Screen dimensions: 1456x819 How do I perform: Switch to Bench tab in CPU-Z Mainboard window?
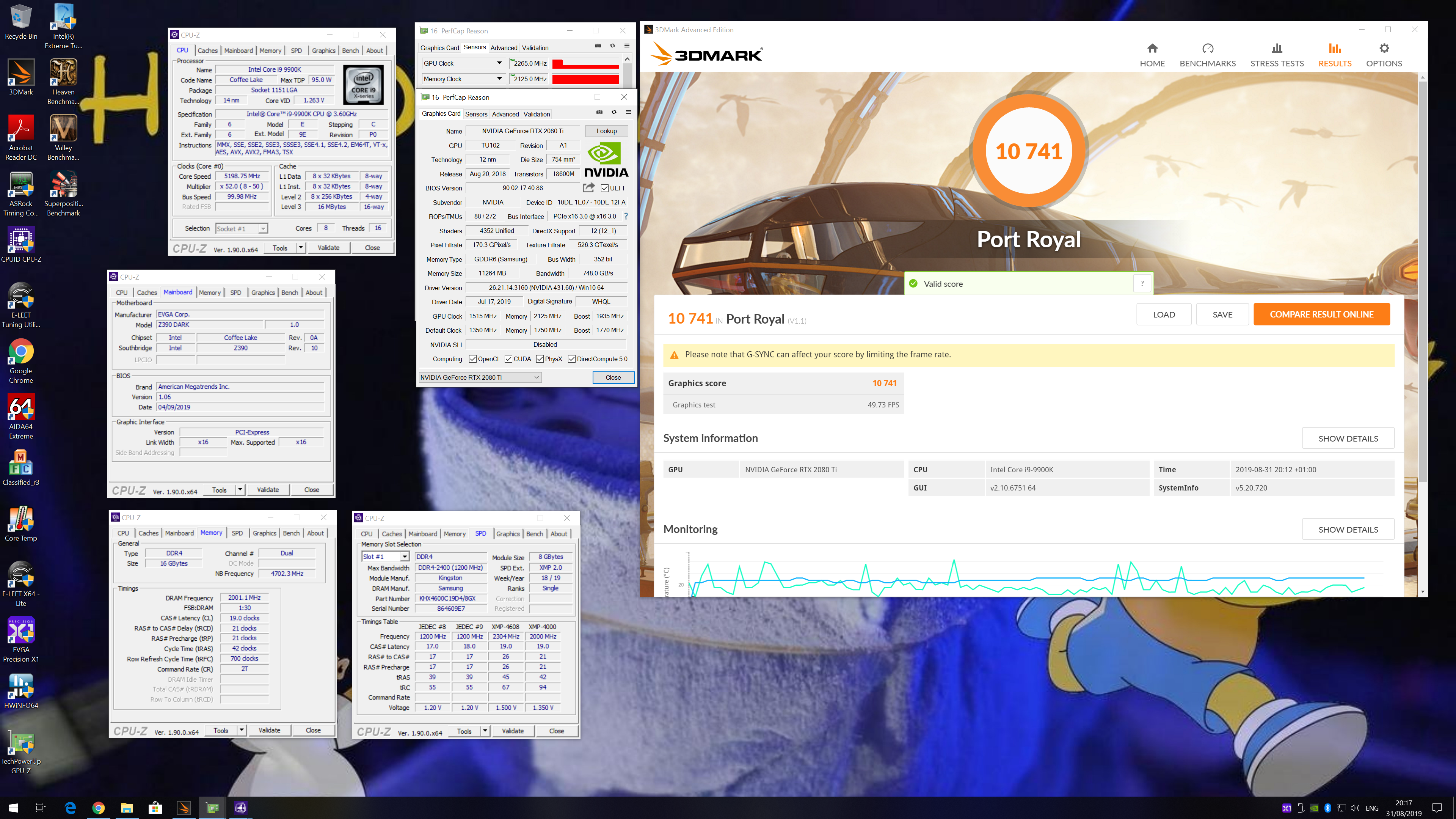(290, 292)
